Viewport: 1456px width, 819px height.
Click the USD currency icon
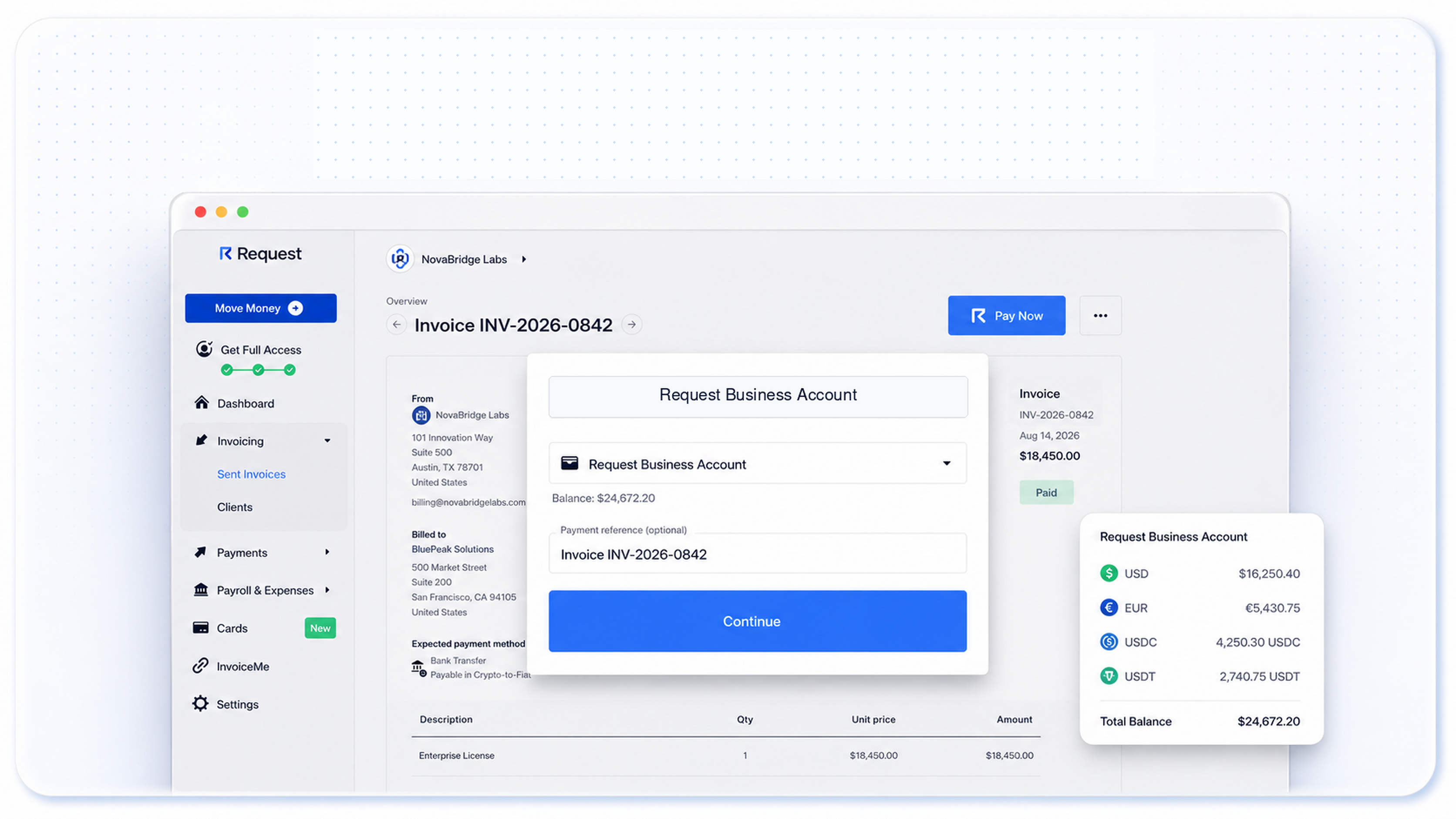[x=1109, y=574]
